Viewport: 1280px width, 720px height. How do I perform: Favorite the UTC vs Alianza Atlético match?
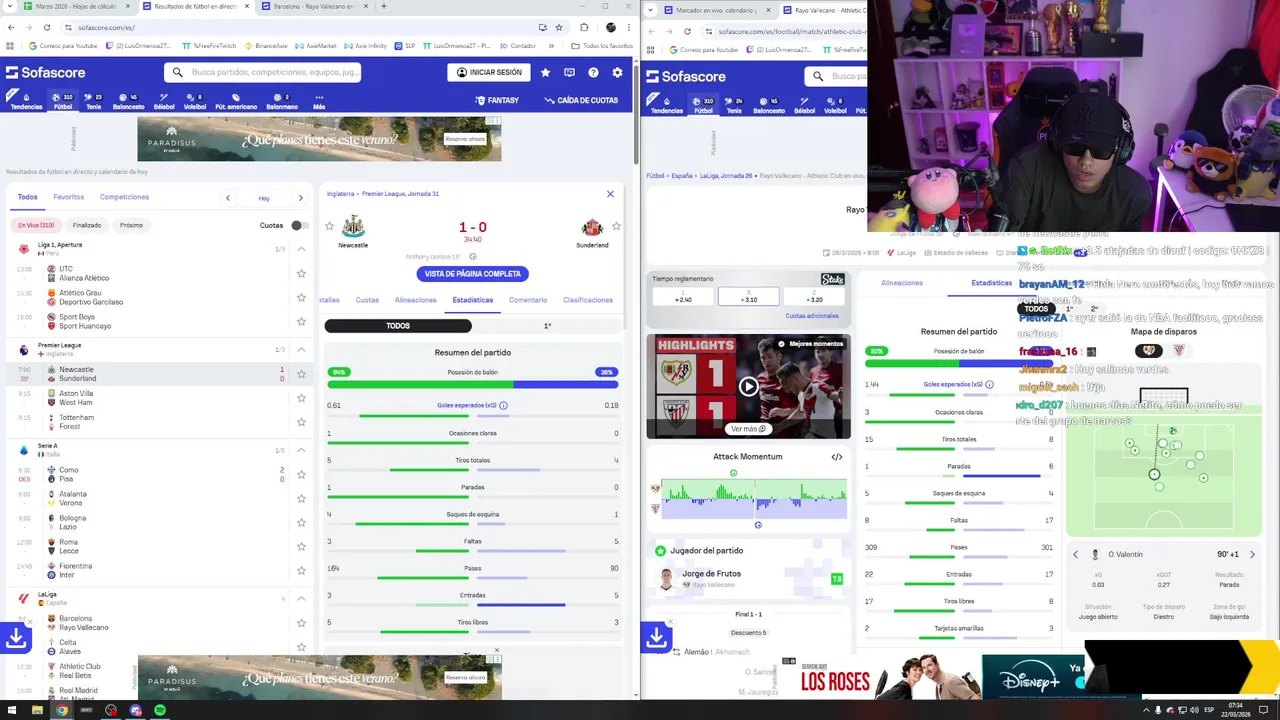pos(301,273)
